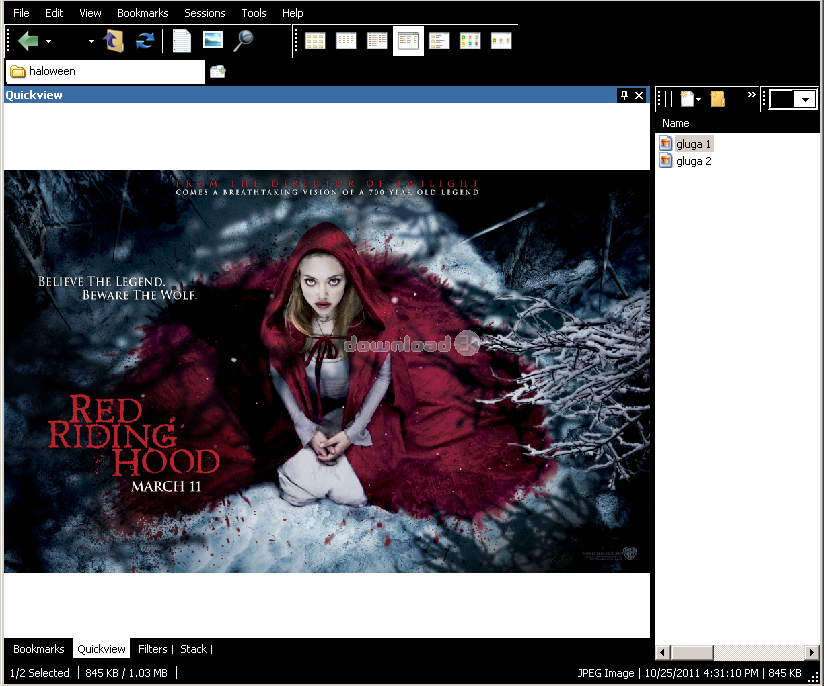This screenshot has height=686, width=824.
Task: Open the Sessions menu
Action: [204, 13]
